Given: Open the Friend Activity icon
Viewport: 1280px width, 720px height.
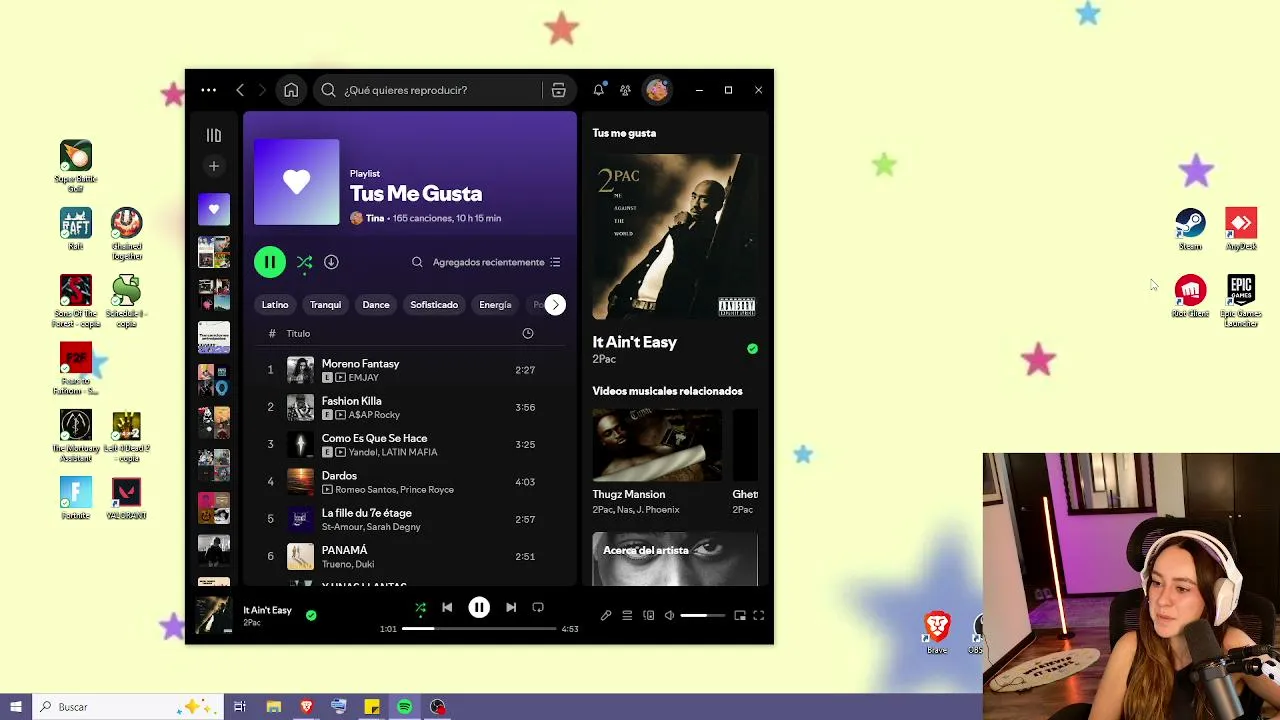Looking at the screenshot, I should (625, 90).
